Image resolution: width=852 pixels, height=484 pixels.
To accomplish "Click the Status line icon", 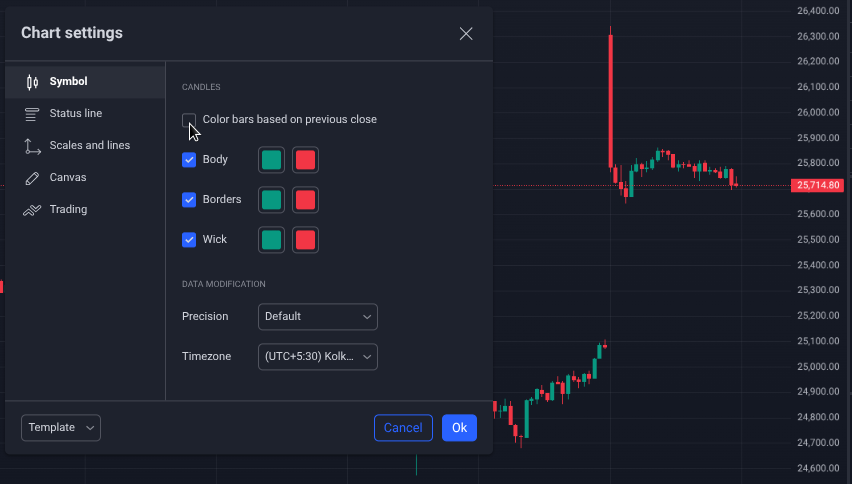I will pyautogui.click(x=32, y=114).
